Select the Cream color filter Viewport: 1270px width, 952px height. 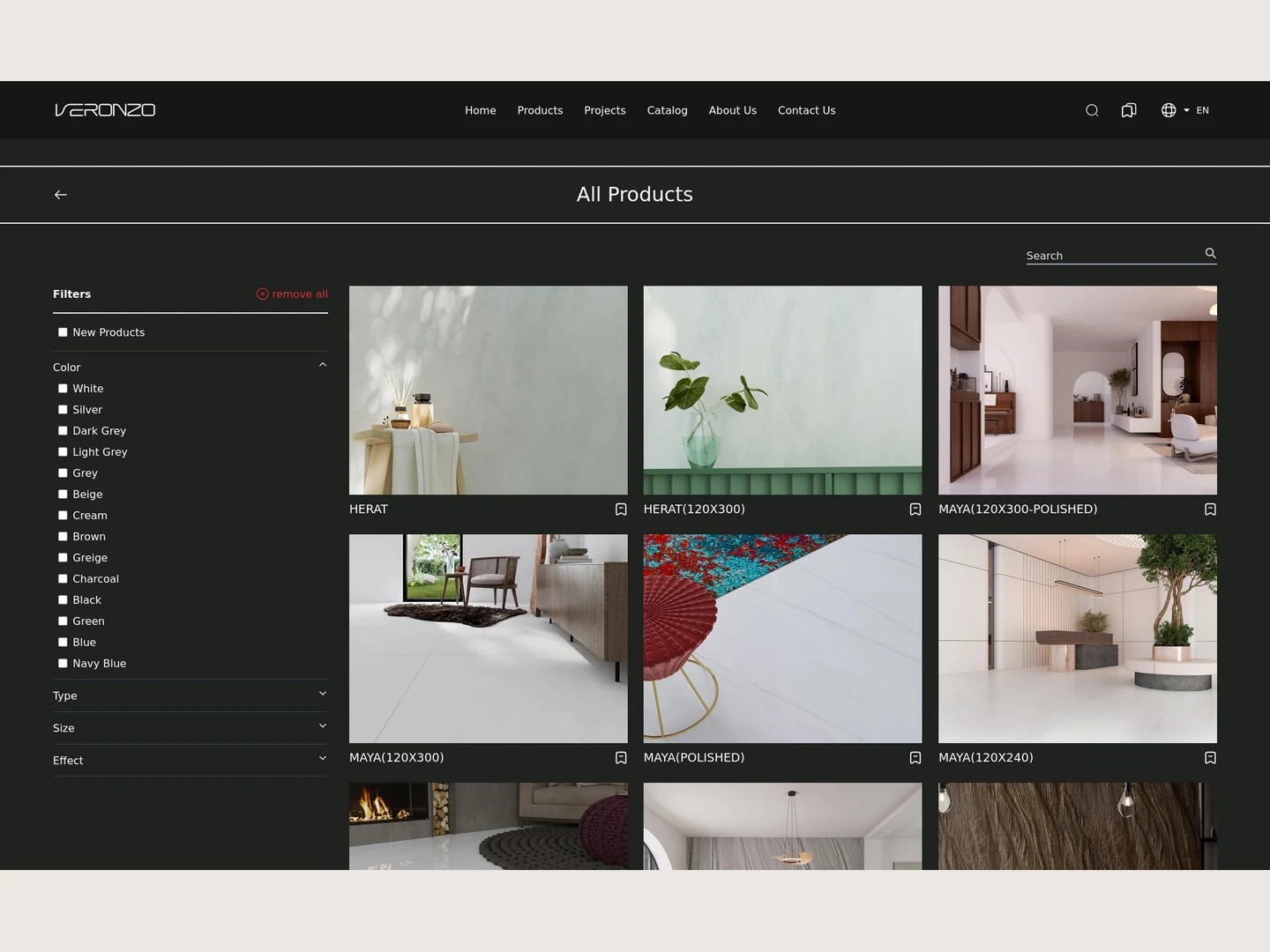point(63,516)
